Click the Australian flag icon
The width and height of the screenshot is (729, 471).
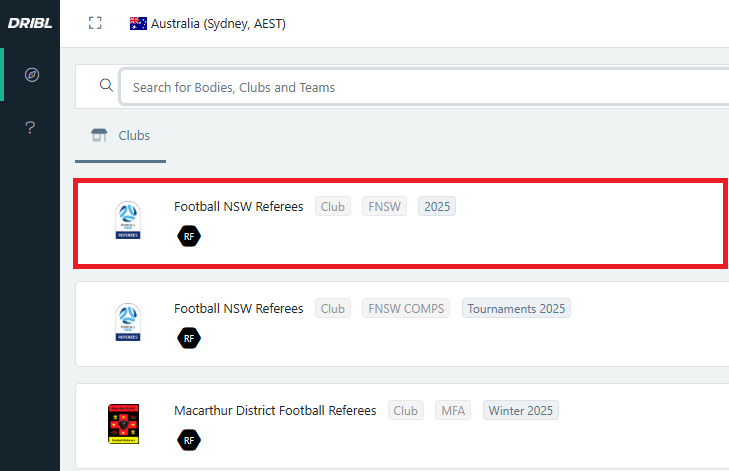point(138,23)
